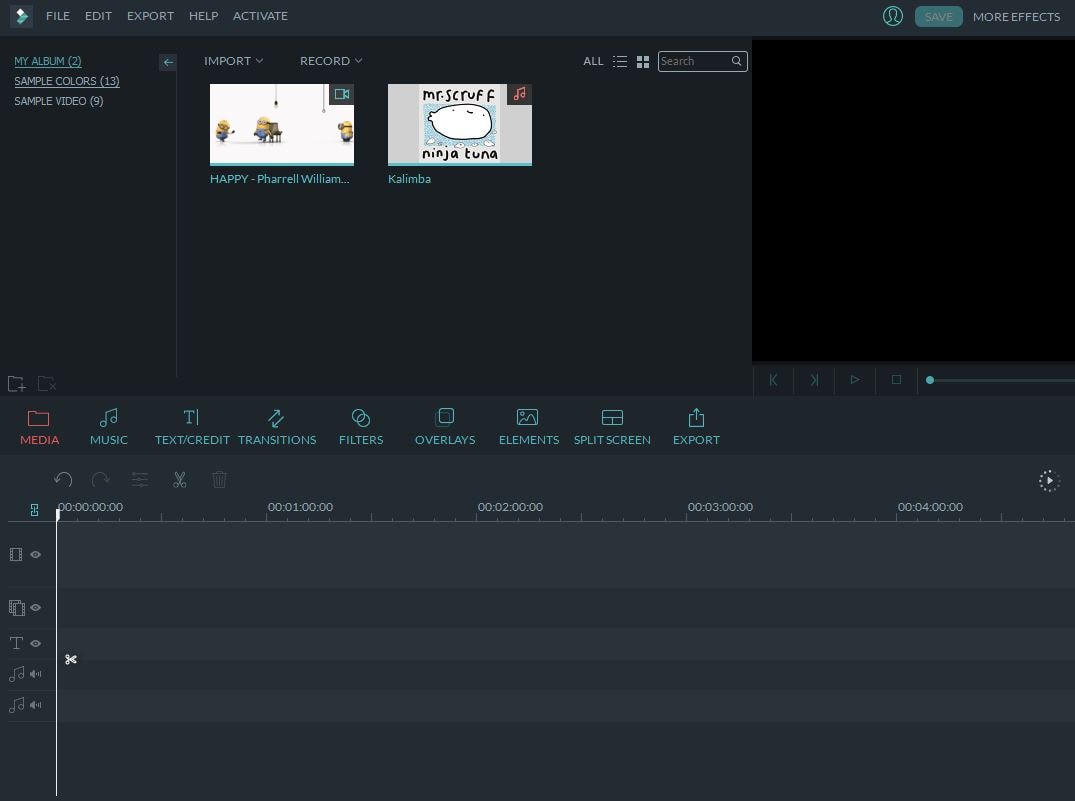Click the audio type badge on Kalimba
The image size is (1075, 801).
[520, 94]
